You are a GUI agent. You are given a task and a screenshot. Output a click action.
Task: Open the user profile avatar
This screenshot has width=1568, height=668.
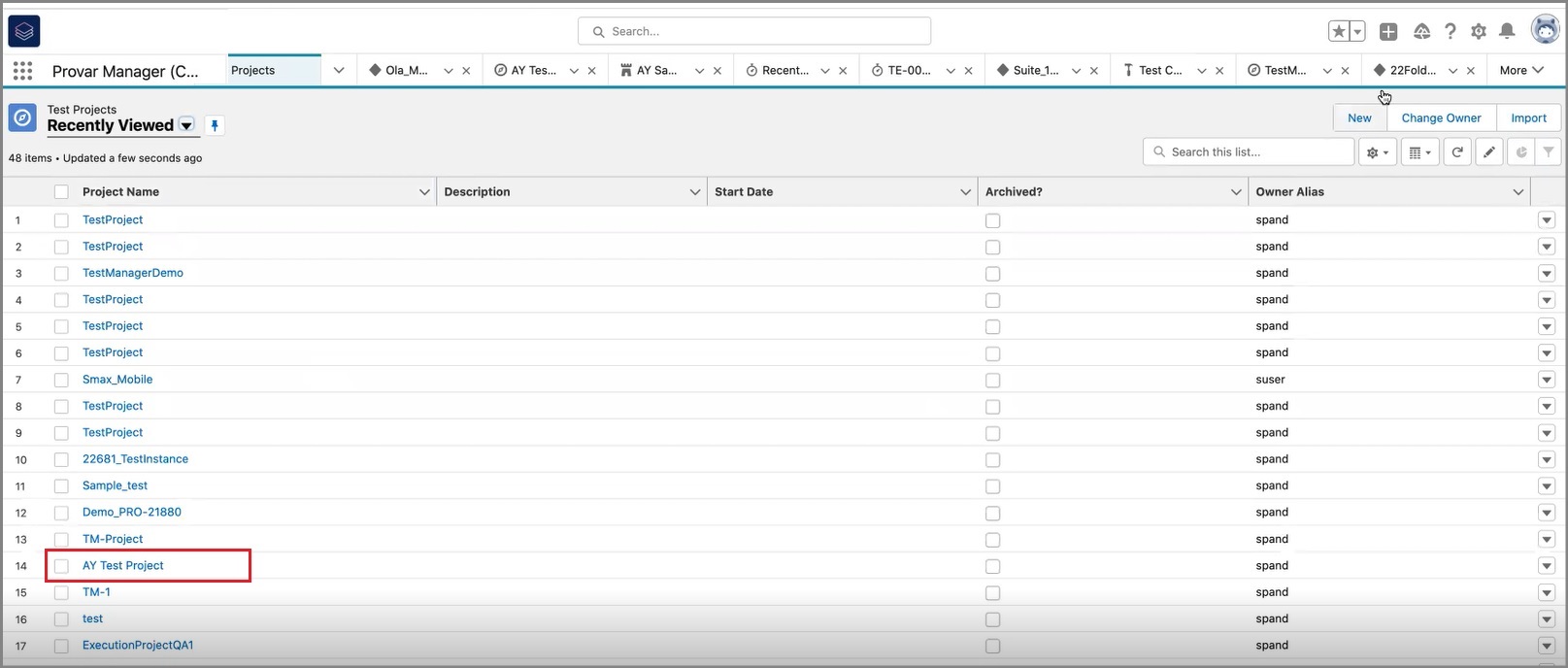(x=1545, y=30)
